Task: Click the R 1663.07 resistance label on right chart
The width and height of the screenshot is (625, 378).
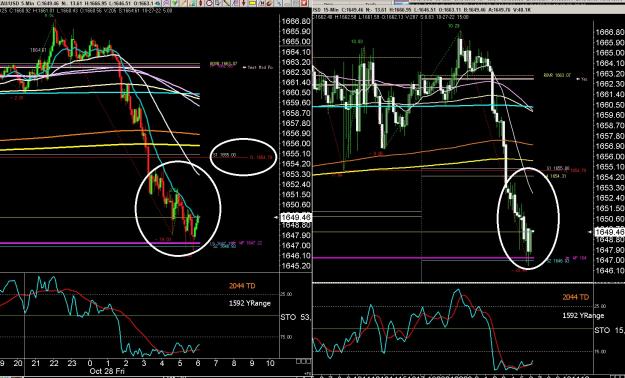Action: tap(557, 75)
